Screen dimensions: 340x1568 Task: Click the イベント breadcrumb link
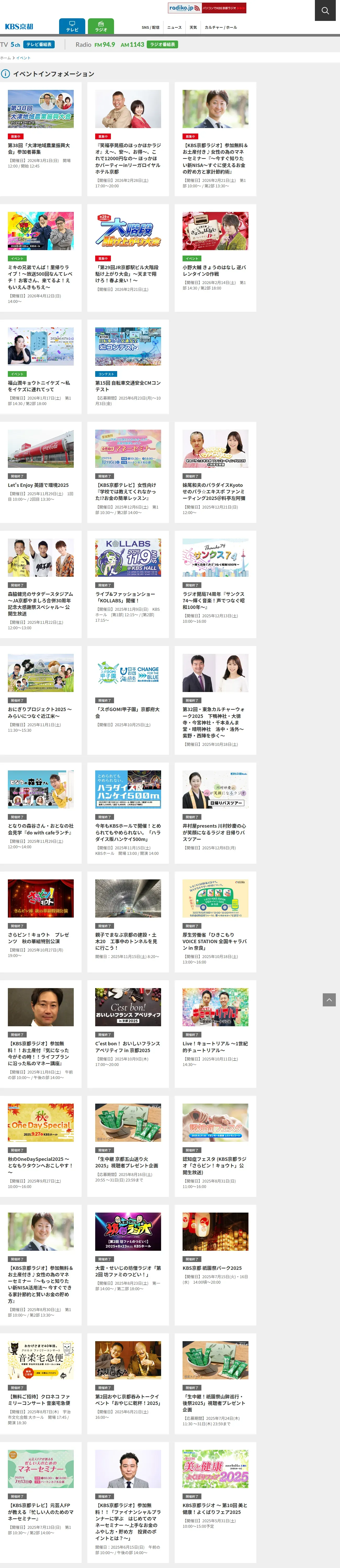tap(23, 58)
